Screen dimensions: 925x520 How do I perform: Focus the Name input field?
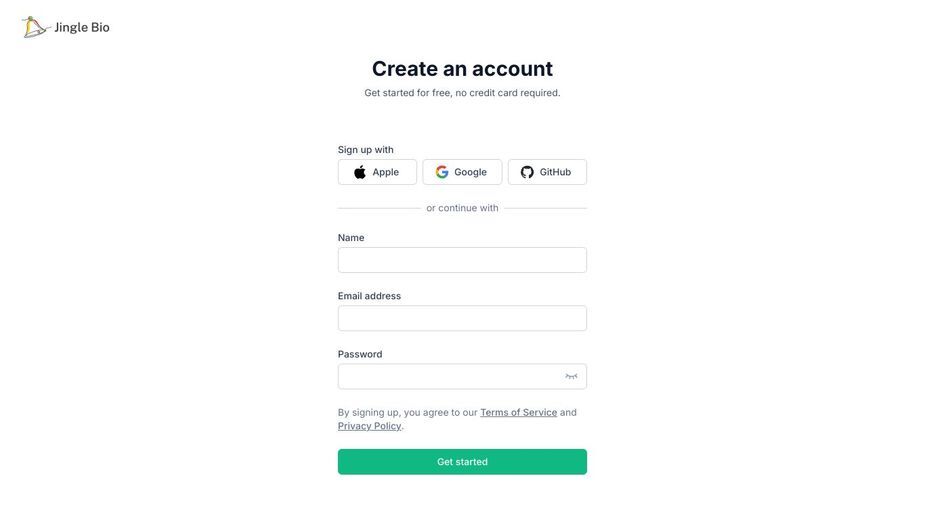point(462,260)
